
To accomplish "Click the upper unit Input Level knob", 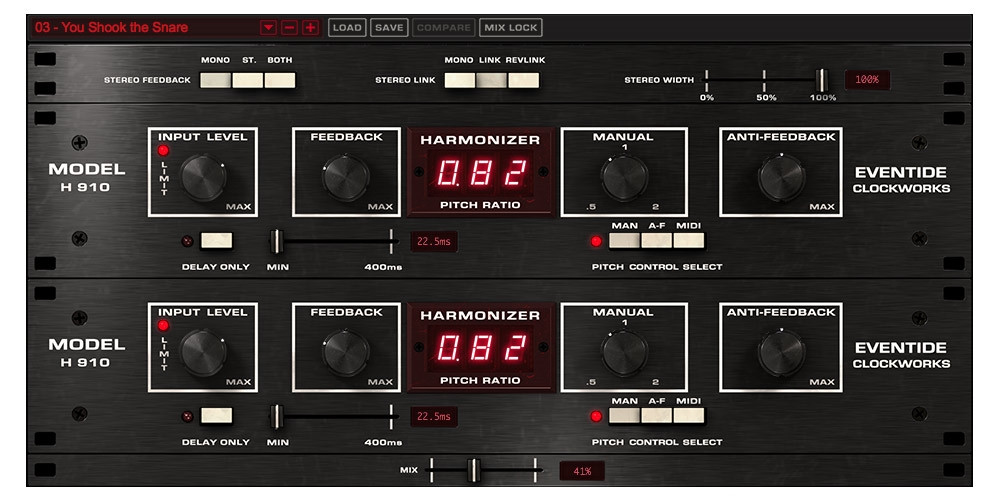I will pos(203,178).
